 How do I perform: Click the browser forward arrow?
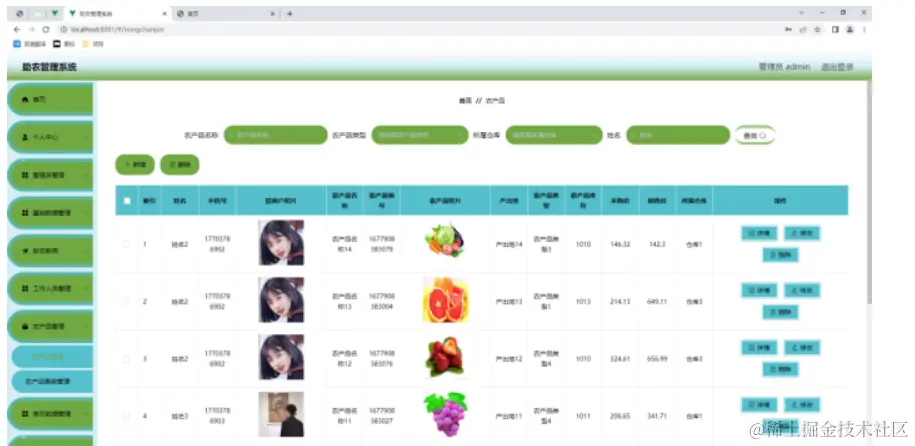point(32,29)
